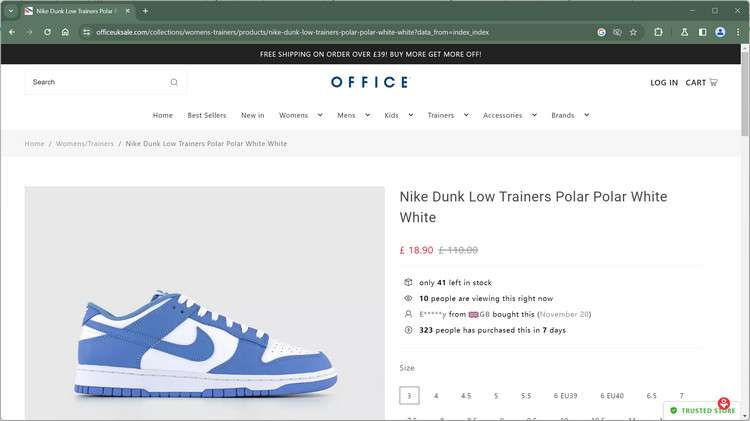Open the New in menu item
The width and height of the screenshot is (750, 421).
point(253,115)
